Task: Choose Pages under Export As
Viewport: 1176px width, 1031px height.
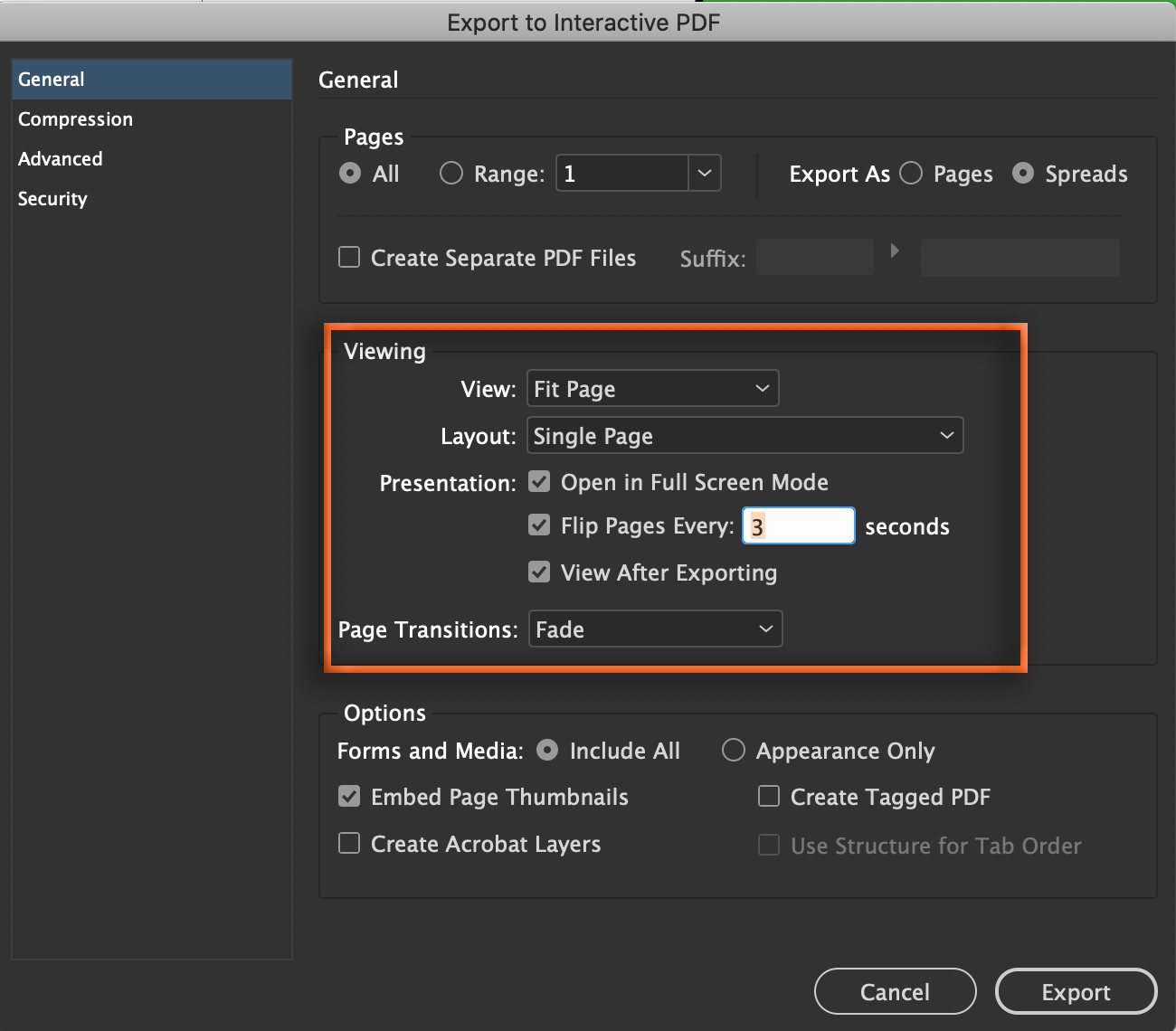Action: pos(910,173)
